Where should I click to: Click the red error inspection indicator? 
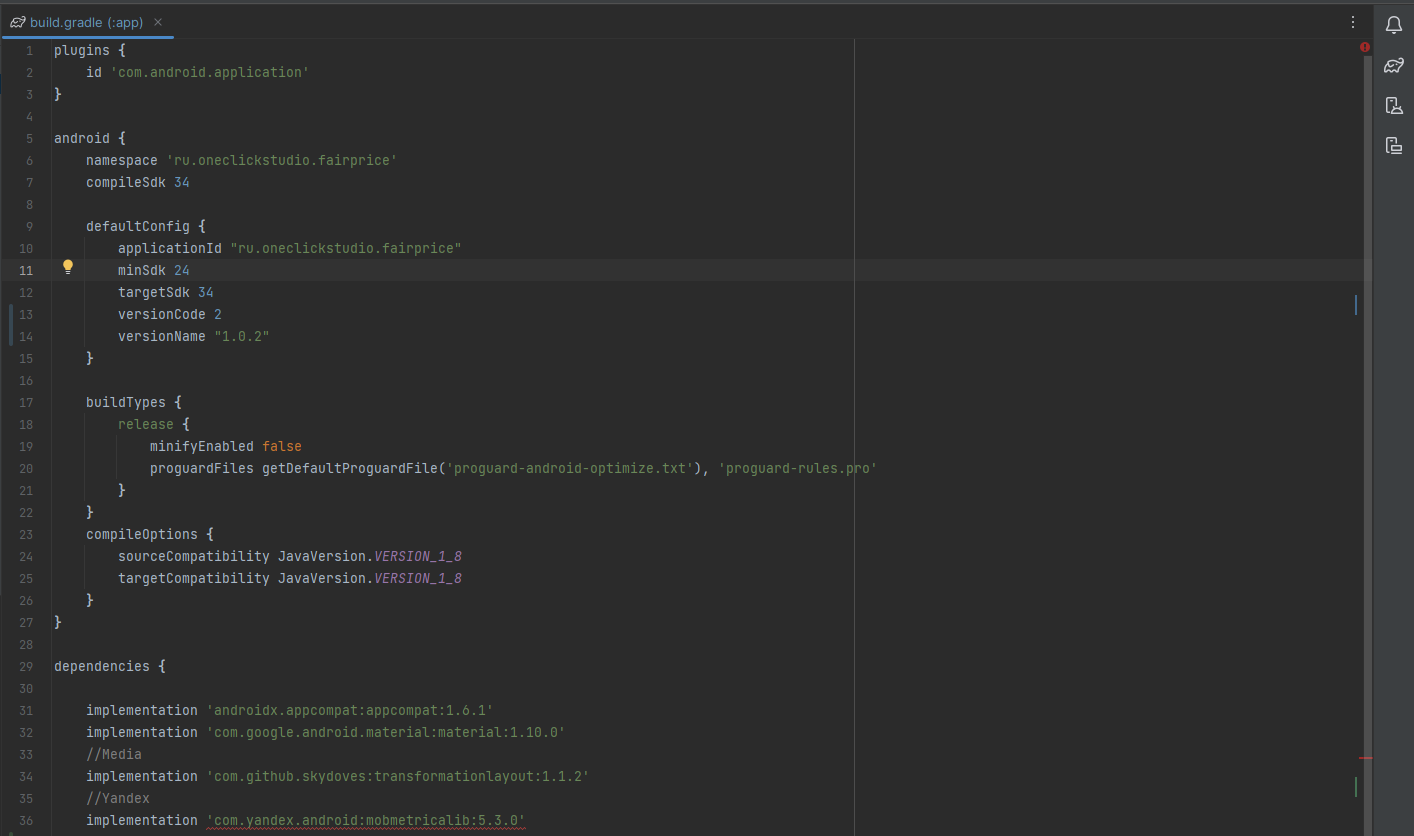(1365, 47)
